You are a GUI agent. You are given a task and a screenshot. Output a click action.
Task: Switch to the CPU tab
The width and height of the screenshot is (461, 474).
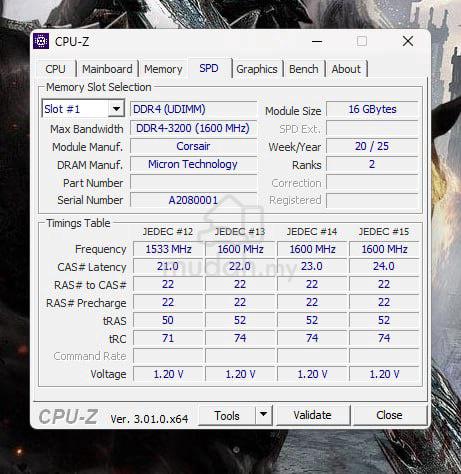[x=55, y=69]
